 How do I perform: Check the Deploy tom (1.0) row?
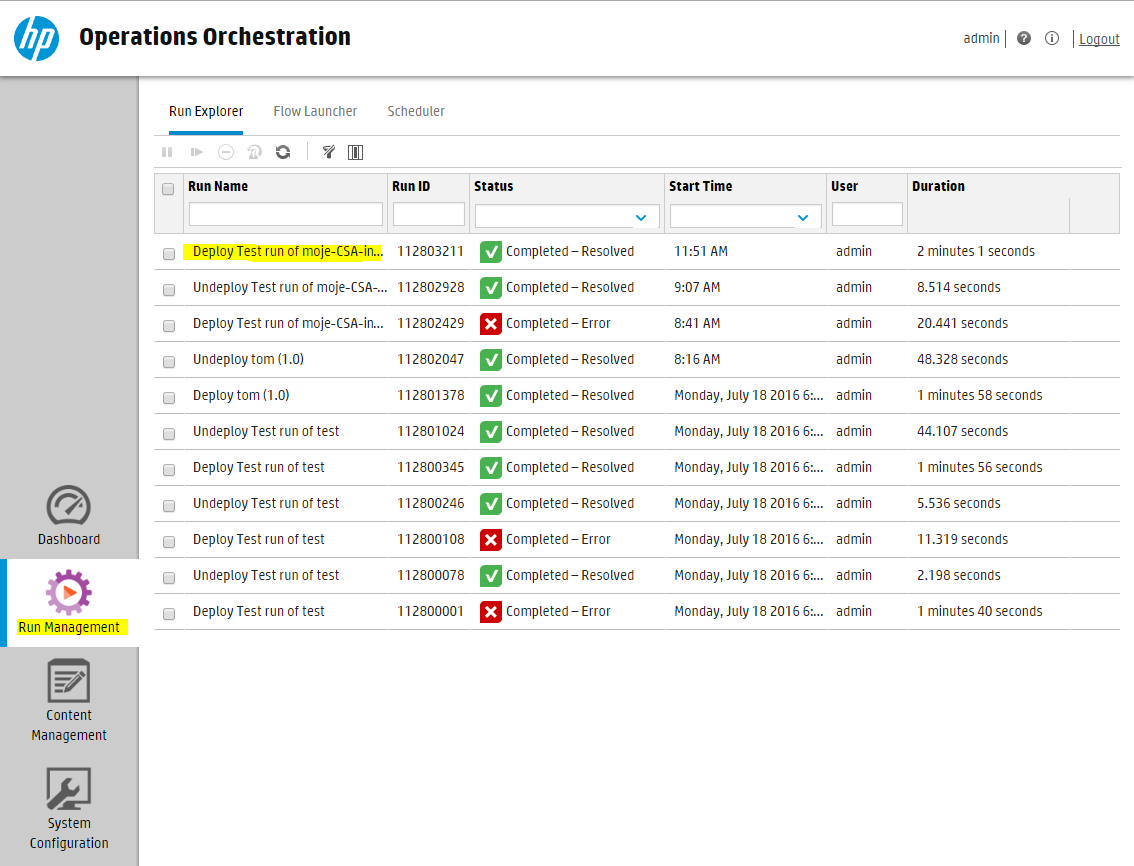[169, 398]
